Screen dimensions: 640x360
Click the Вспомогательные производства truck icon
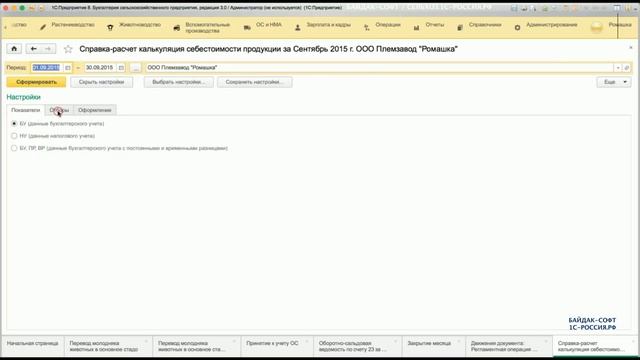pos(177,28)
